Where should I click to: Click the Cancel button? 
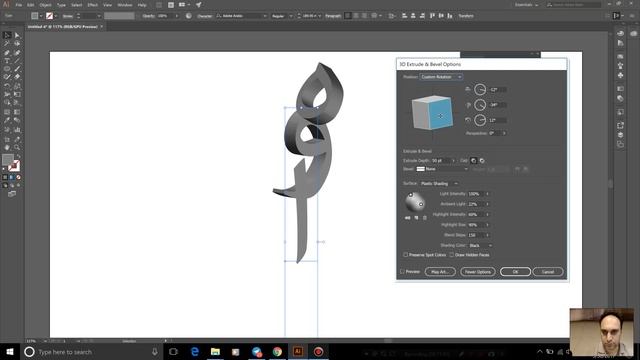coord(548,271)
